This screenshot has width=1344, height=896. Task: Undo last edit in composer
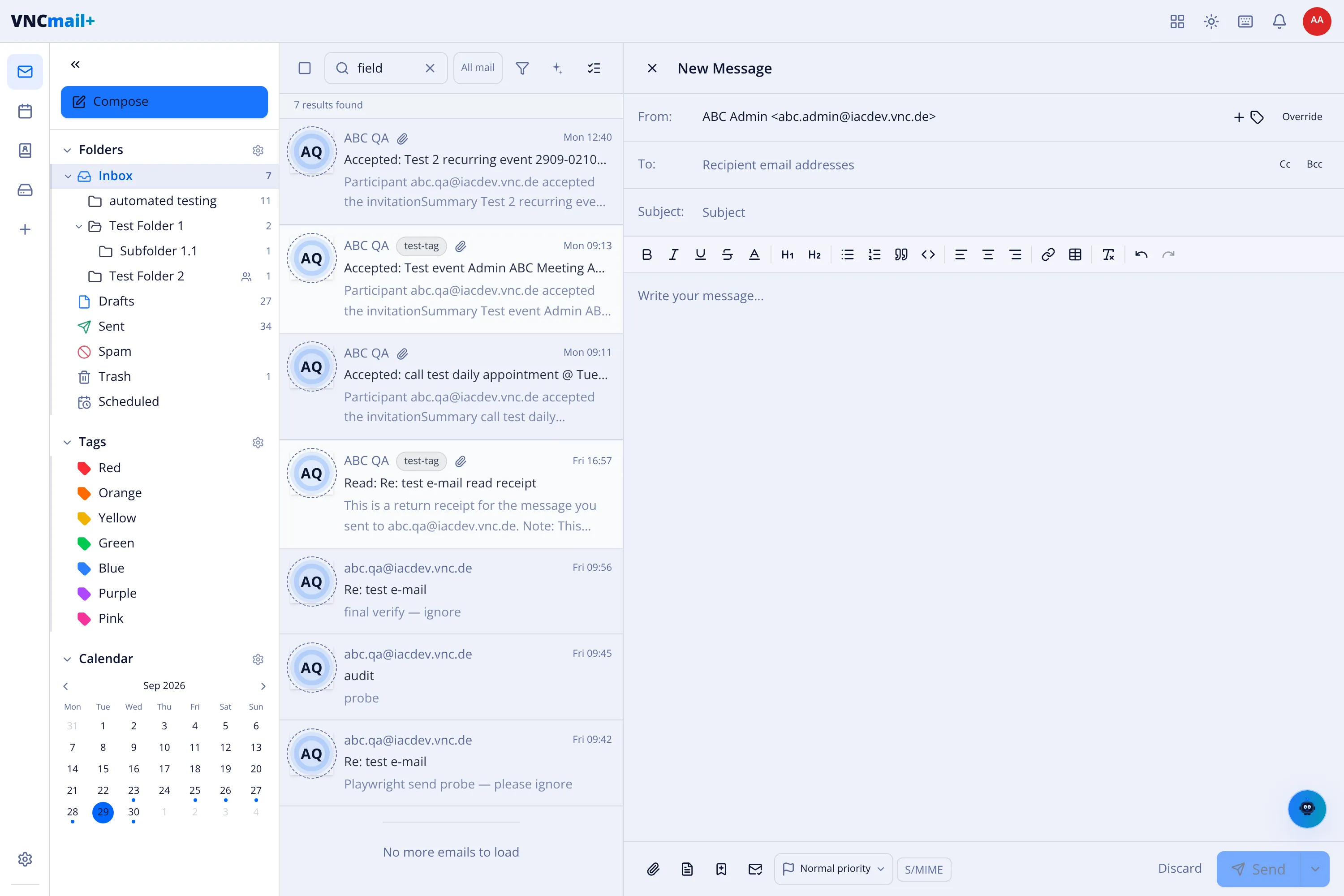[x=1141, y=255]
